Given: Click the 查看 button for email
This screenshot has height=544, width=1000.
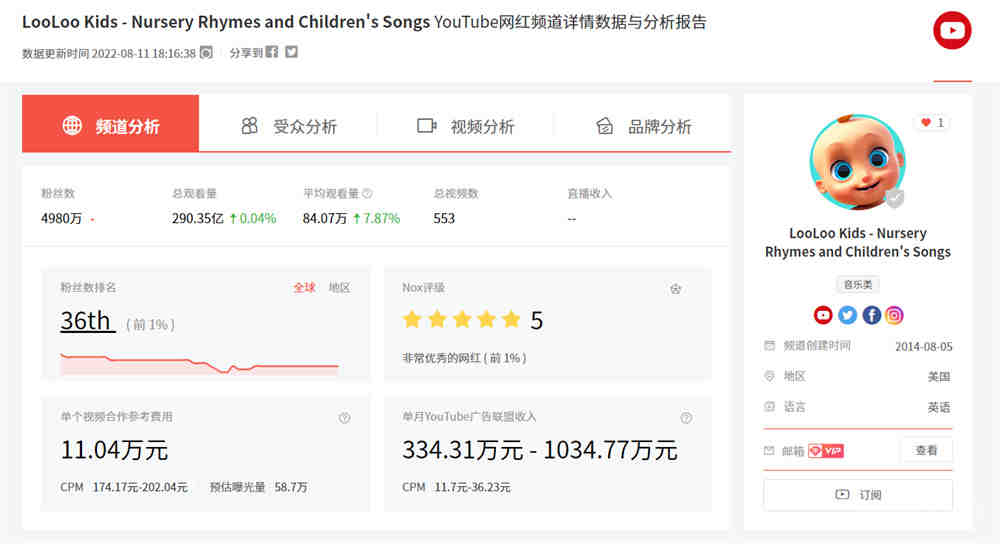Looking at the screenshot, I should pos(926,450).
